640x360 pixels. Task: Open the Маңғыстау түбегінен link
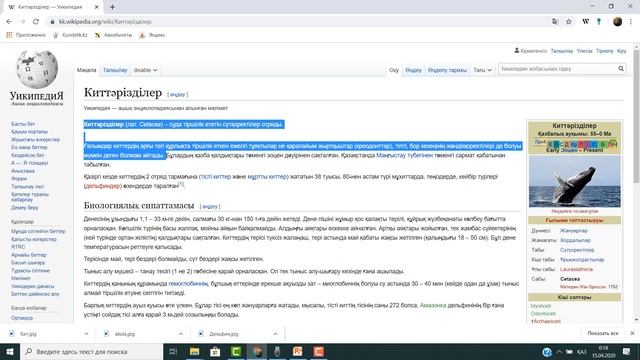[x=404, y=155]
